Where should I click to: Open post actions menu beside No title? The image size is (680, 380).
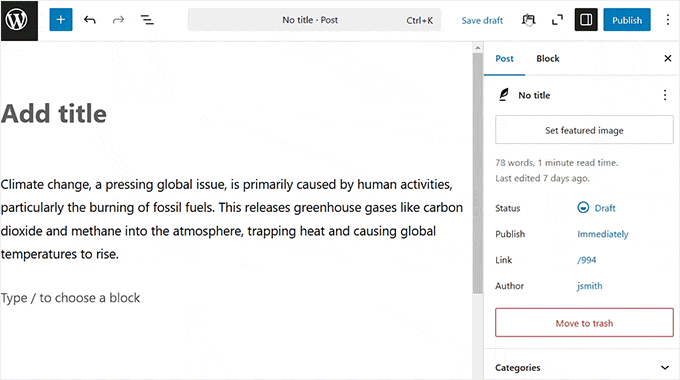point(665,95)
